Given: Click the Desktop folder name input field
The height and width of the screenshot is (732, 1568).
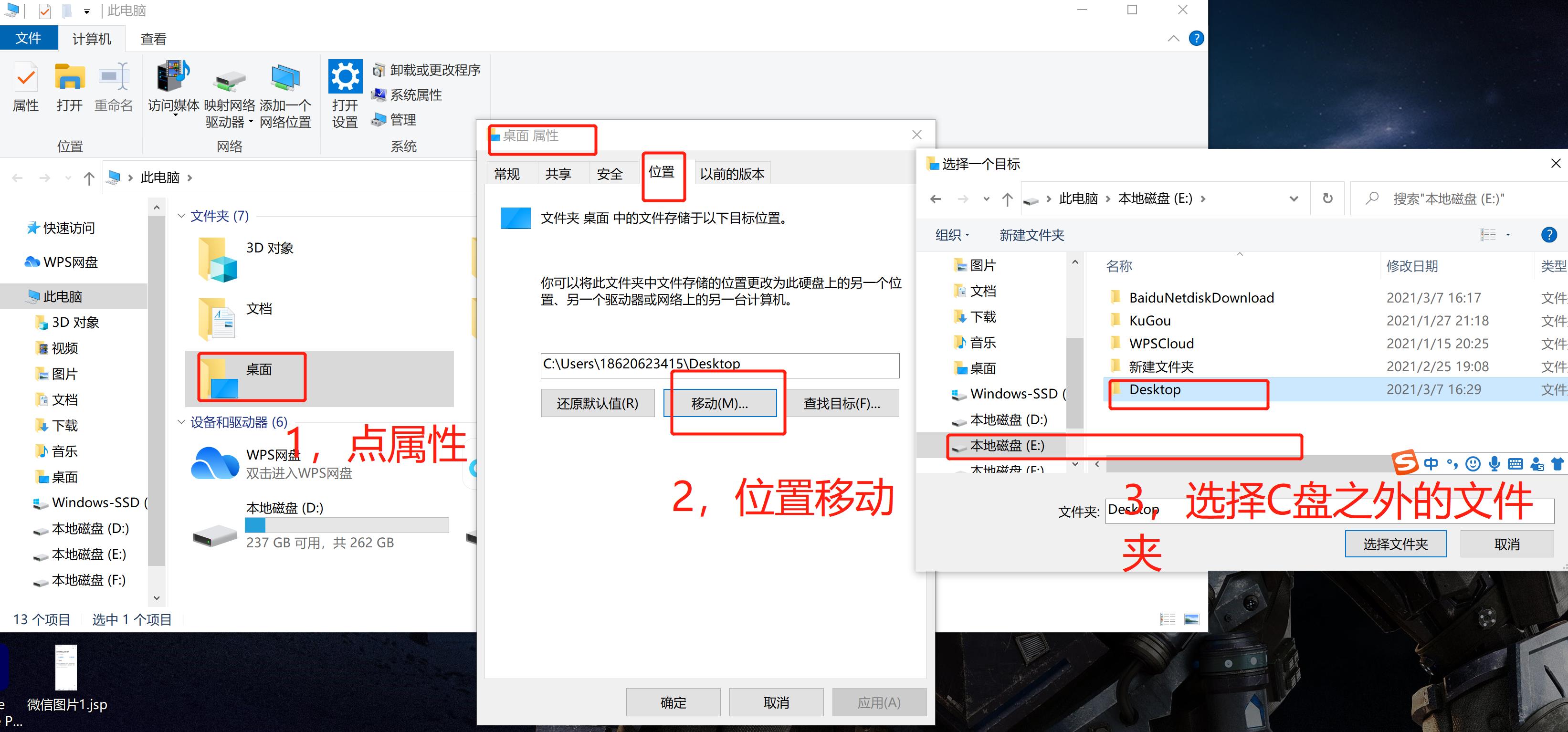Looking at the screenshot, I should click(x=1187, y=511).
